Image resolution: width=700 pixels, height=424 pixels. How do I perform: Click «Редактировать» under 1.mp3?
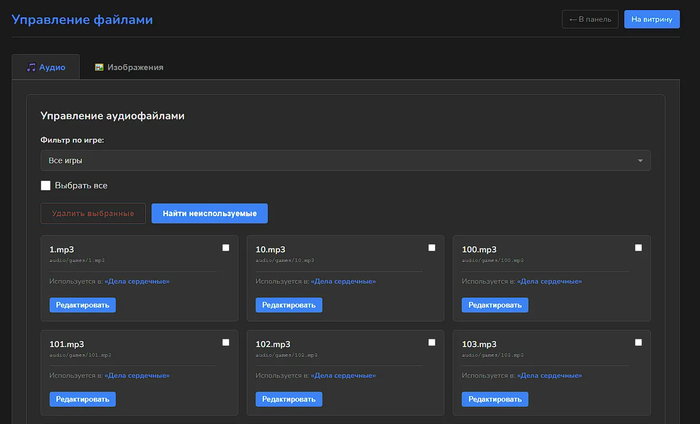(83, 305)
